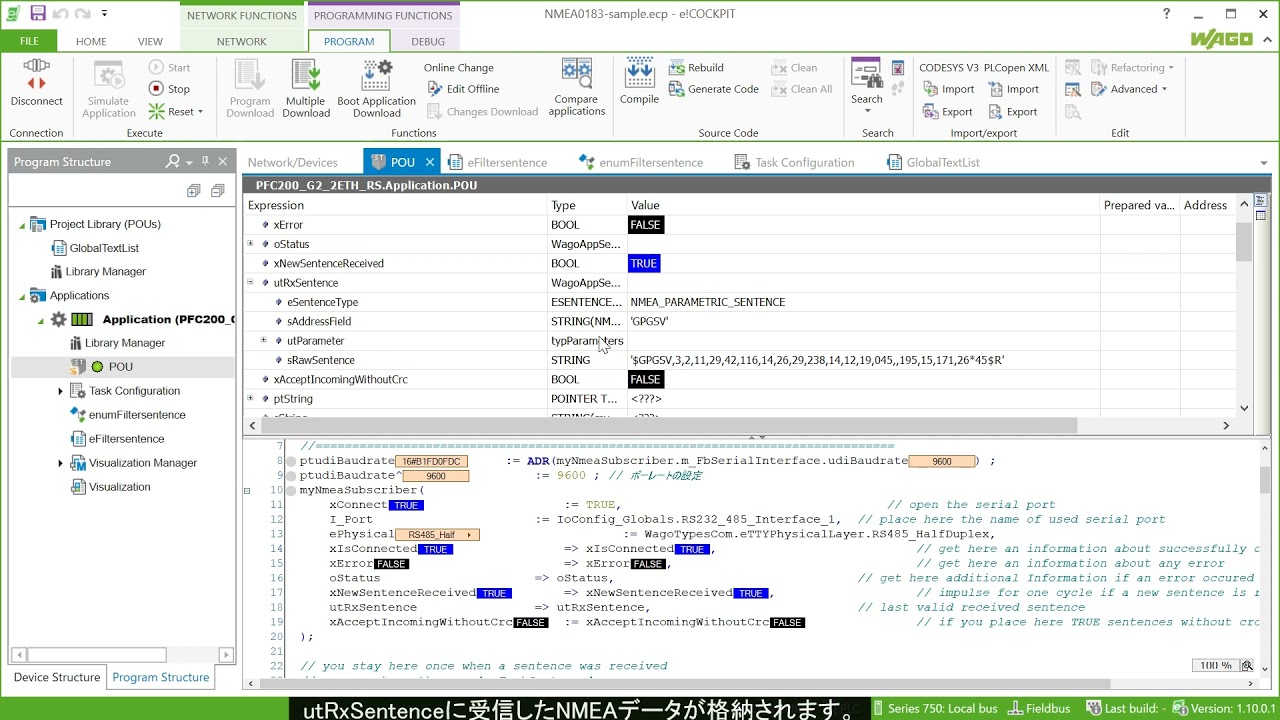Select enumFiltersentence tree item
This screenshot has width=1280, height=720.
[x=137, y=415]
